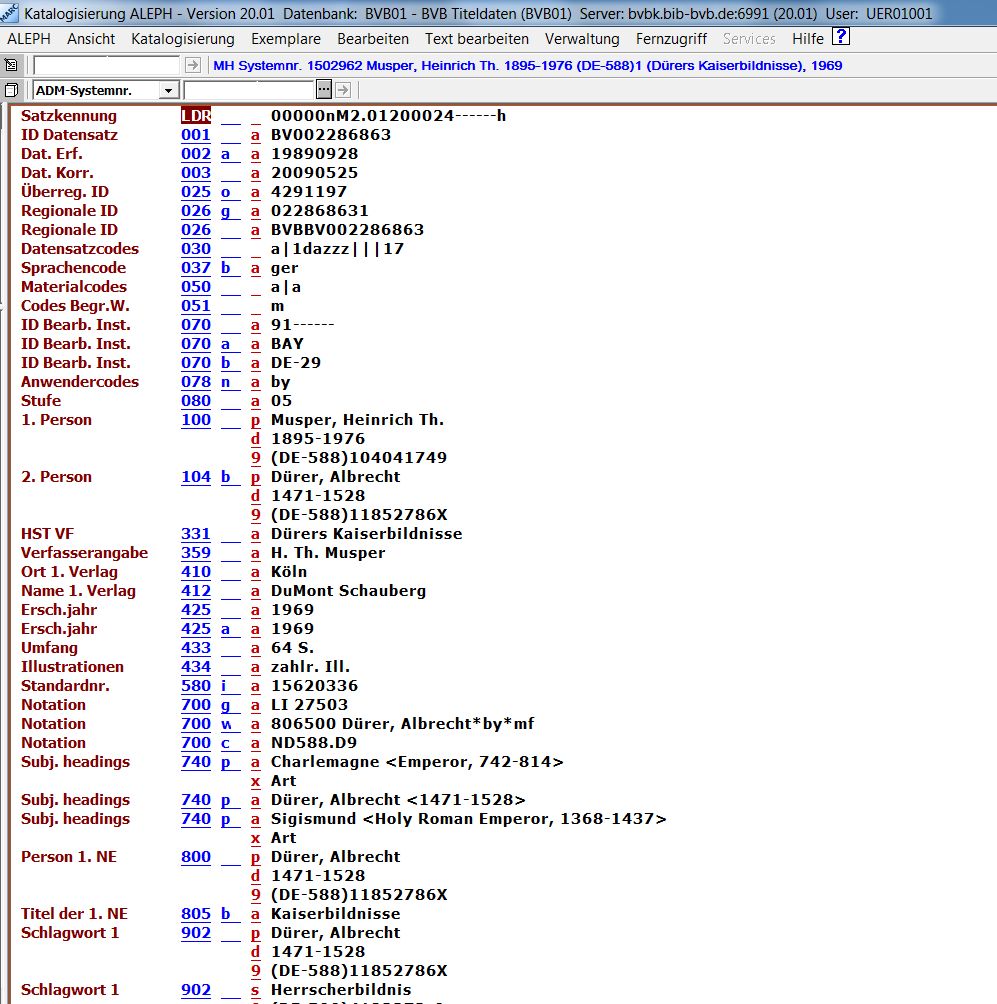
Task: Click into the top record search field
Action: coord(107,65)
